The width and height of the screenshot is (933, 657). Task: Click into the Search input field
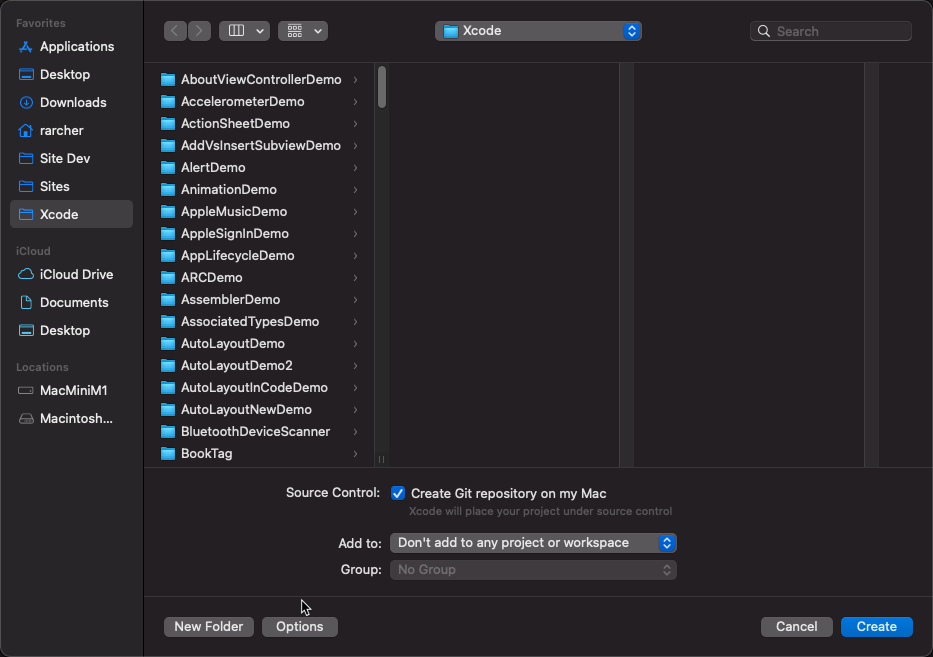coord(831,31)
